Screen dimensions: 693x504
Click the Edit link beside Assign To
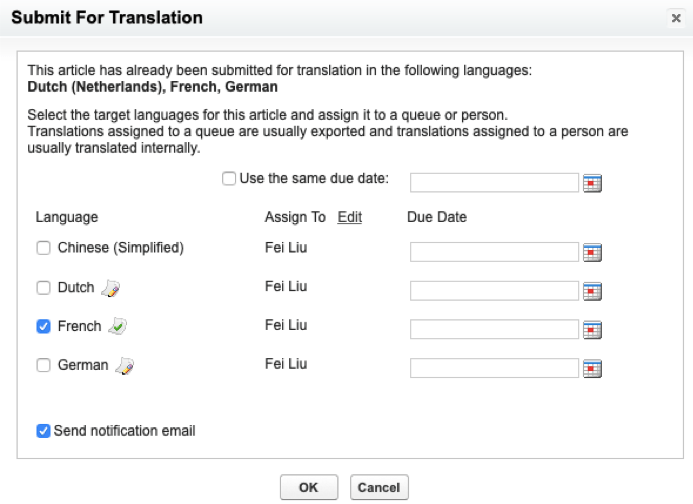pyautogui.click(x=349, y=217)
